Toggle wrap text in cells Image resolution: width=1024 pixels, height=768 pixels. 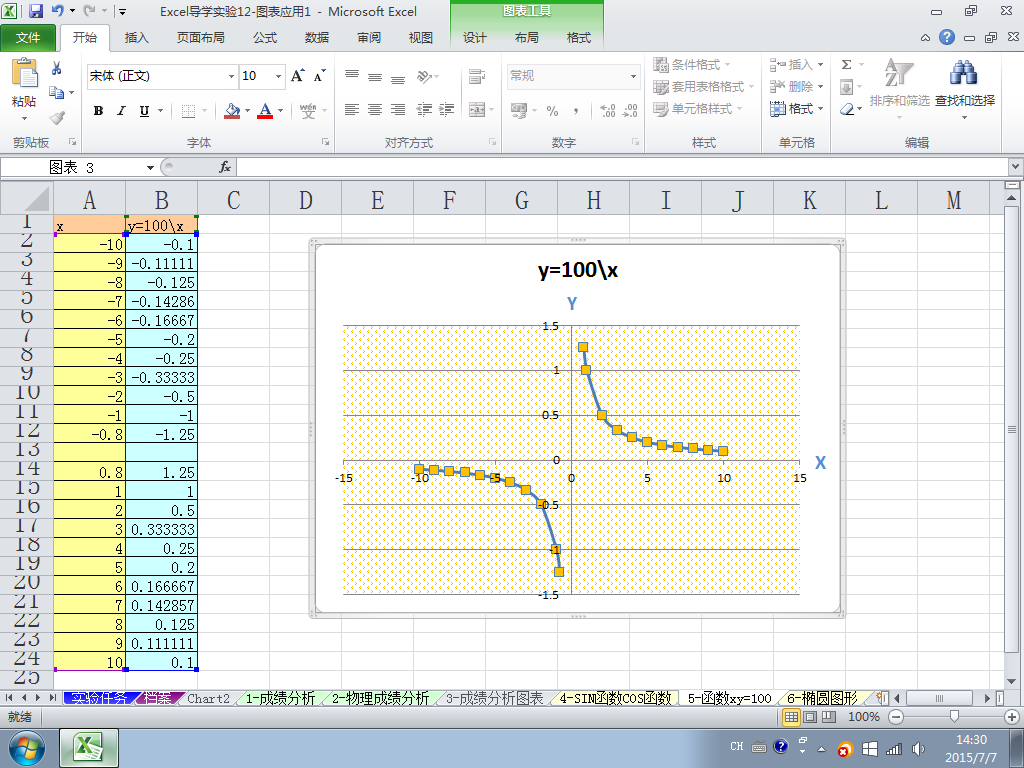pyautogui.click(x=477, y=76)
